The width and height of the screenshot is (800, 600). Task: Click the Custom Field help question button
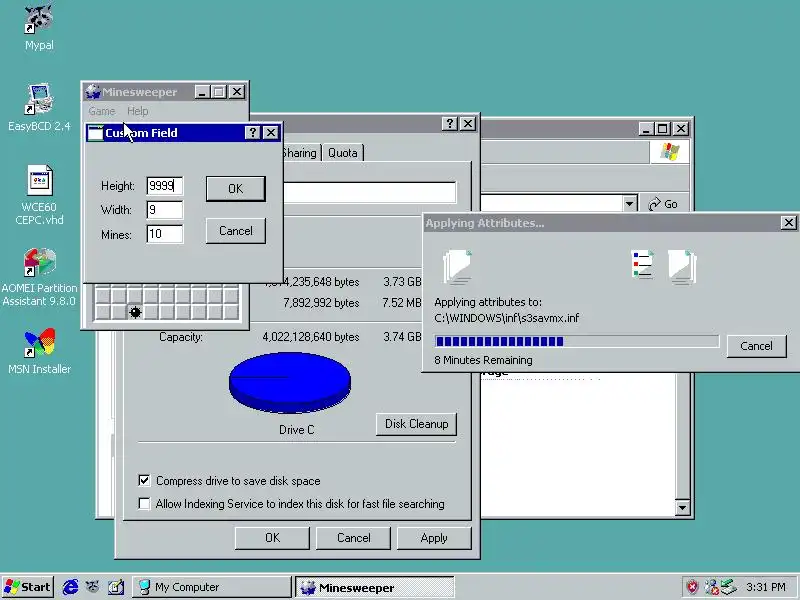253,133
